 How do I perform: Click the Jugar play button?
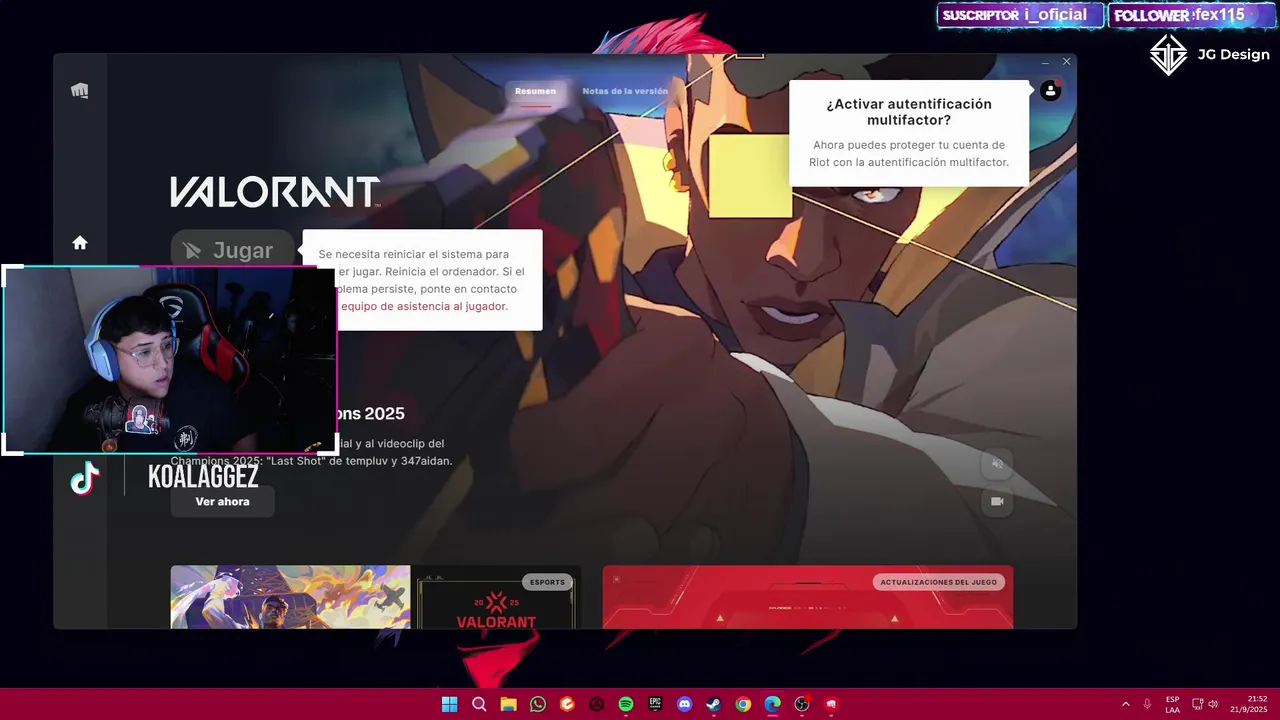(232, 250)
